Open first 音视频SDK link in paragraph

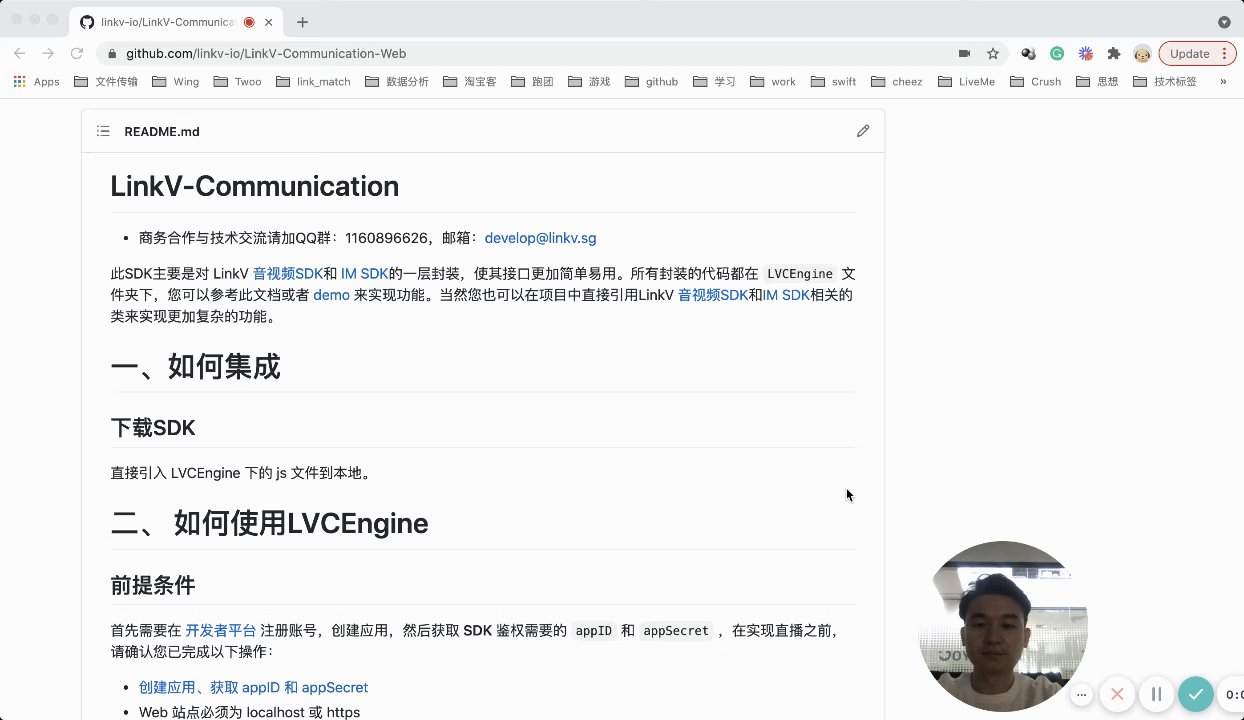(288, 273)
